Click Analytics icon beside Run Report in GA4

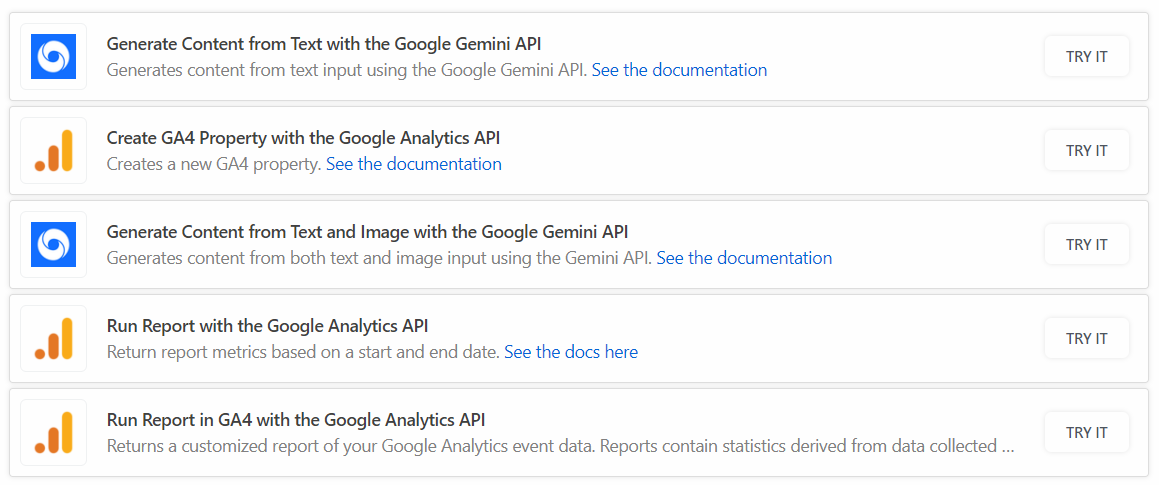53,433
